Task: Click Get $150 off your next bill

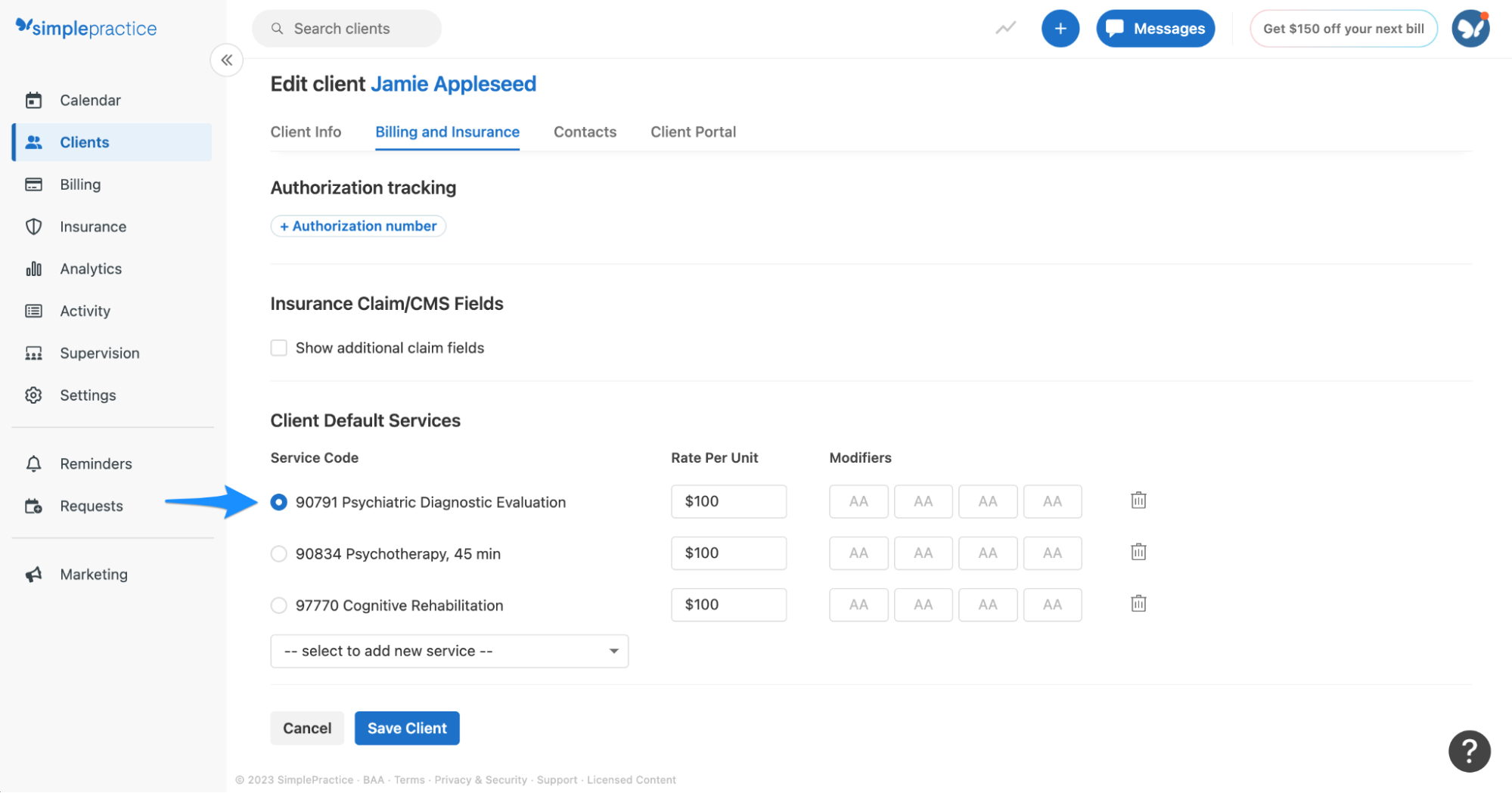Action: click(1343, 29)
